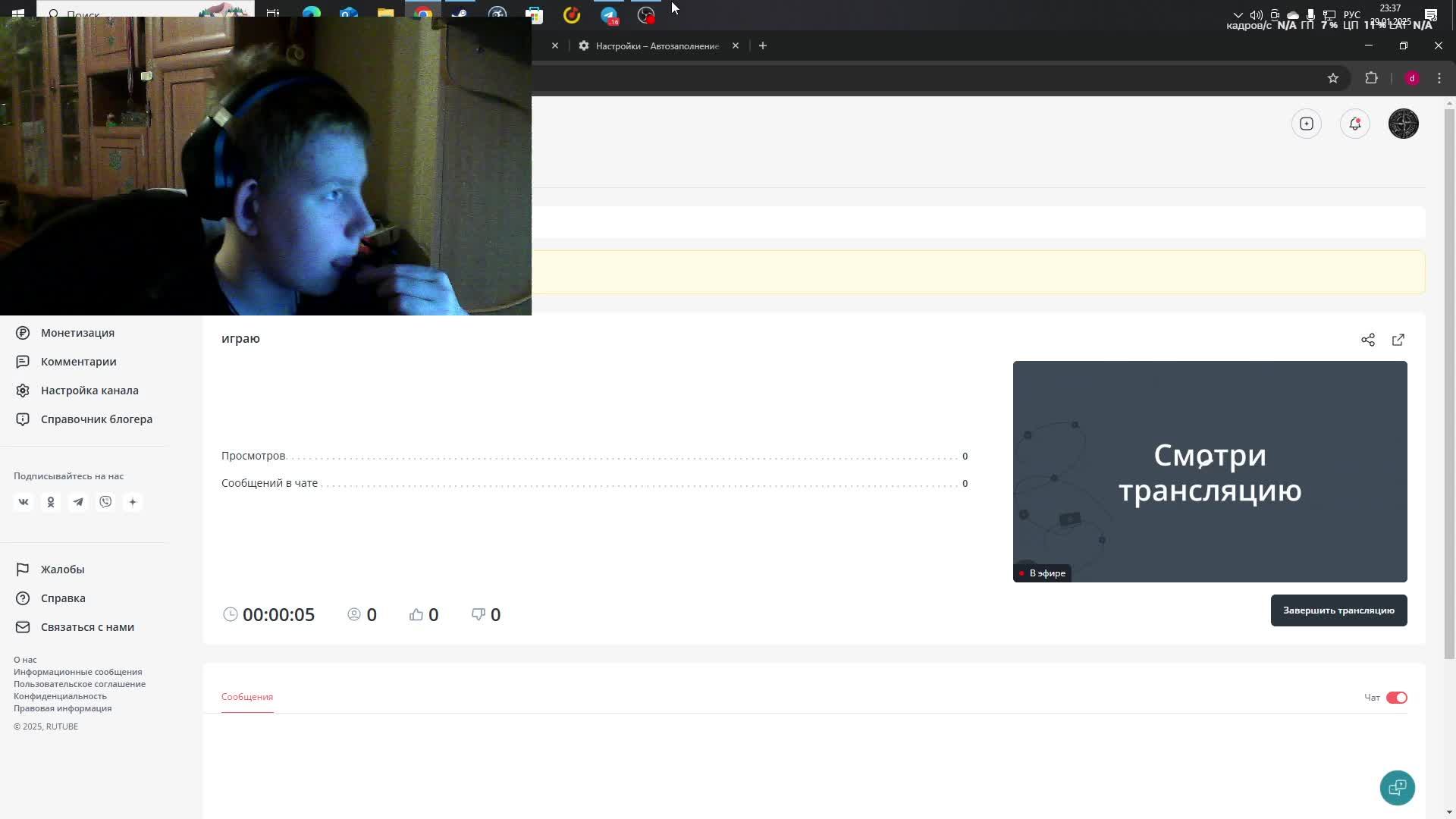Open Пользовательское соглашение footer link
The height and width of the screenshot is (819, 1456).
tap(80, 684)
